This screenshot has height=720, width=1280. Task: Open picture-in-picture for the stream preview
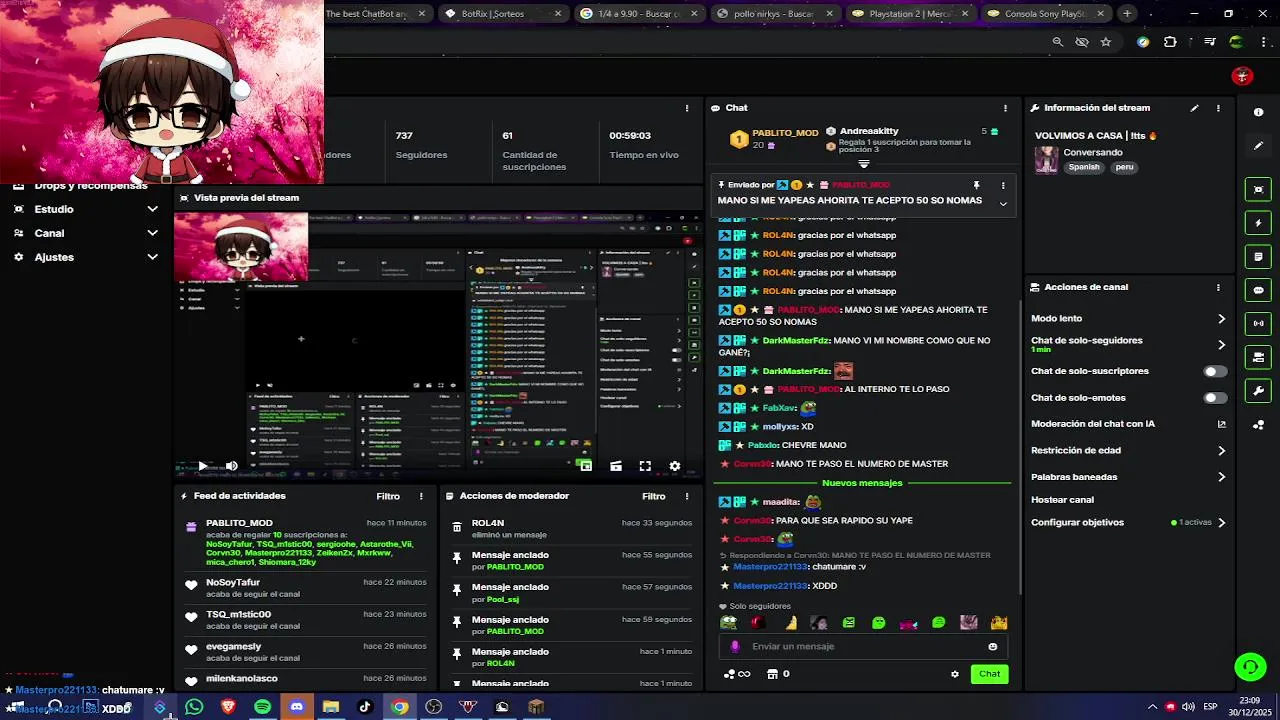(586, 466)
